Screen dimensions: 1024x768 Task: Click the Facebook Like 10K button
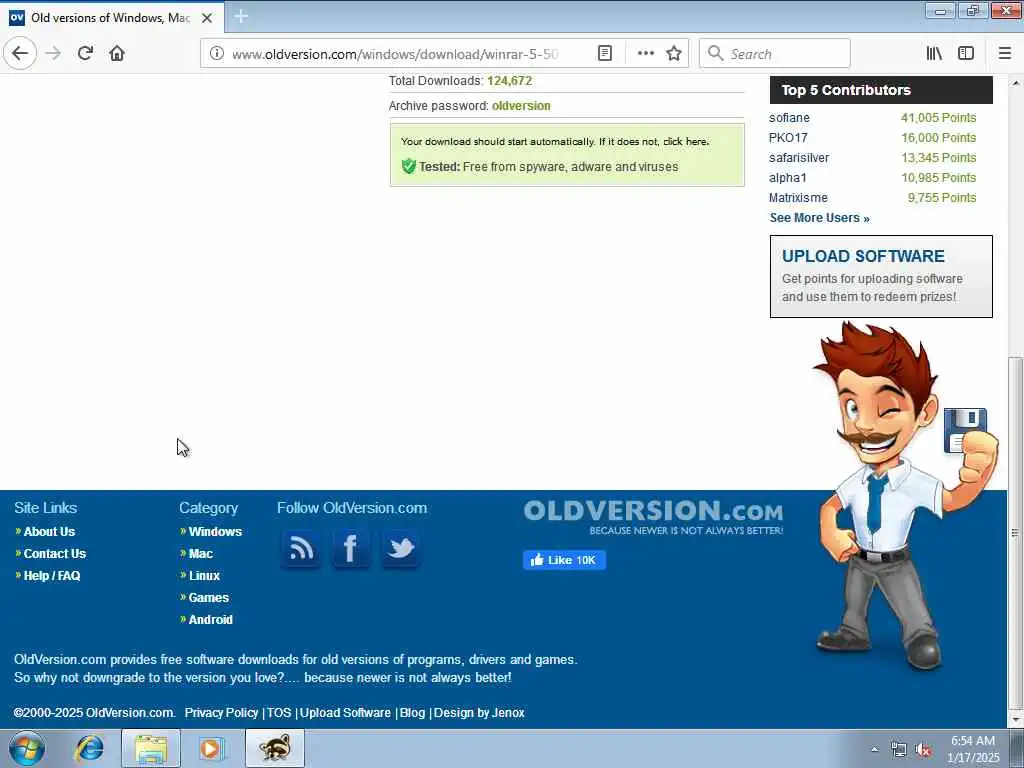564,560
